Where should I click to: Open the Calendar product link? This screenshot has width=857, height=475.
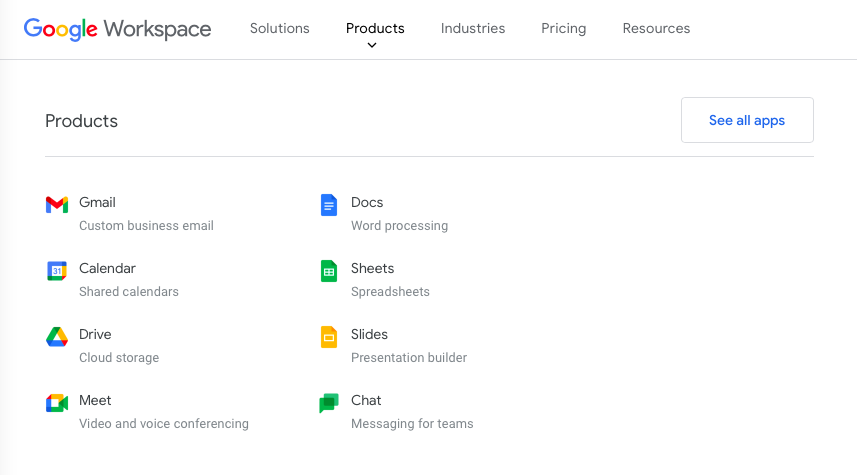coord(107,268)
